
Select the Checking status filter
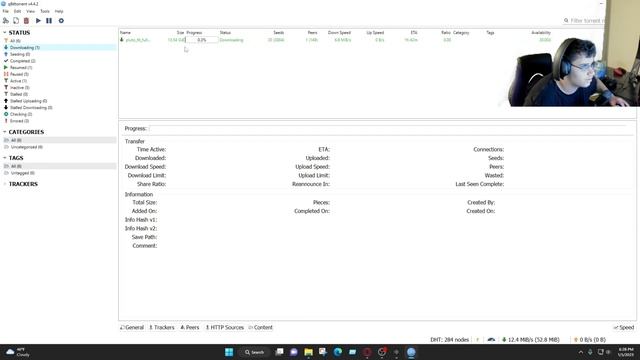[x=21, y=114]
